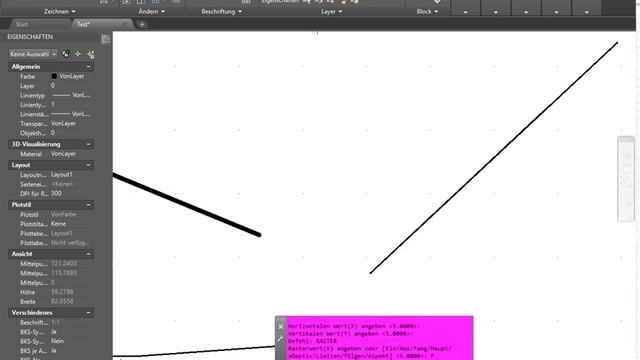Click the Linienstärke VonL... value
The image size is (640, 360).
pyautogui.click(x=72, y=114)
